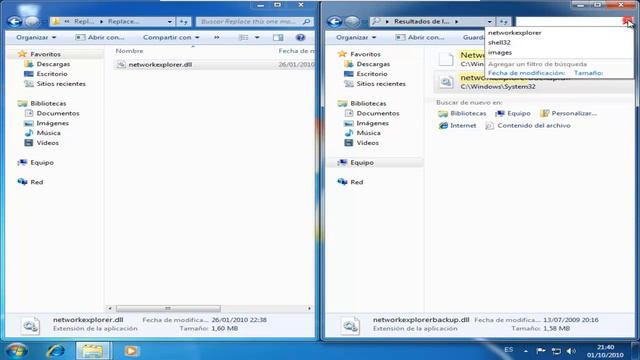Open Organizar menu in left window
The height and width of the screenshot is (360, 640).
36,37
